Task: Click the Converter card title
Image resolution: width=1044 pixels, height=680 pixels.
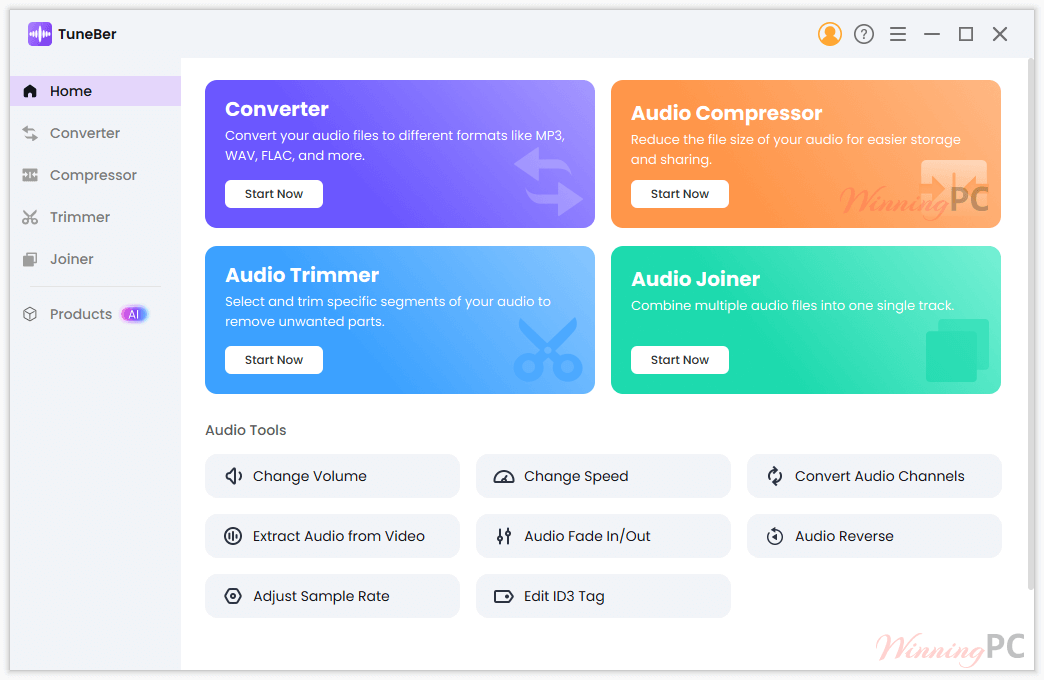Action: coord(277,109)
